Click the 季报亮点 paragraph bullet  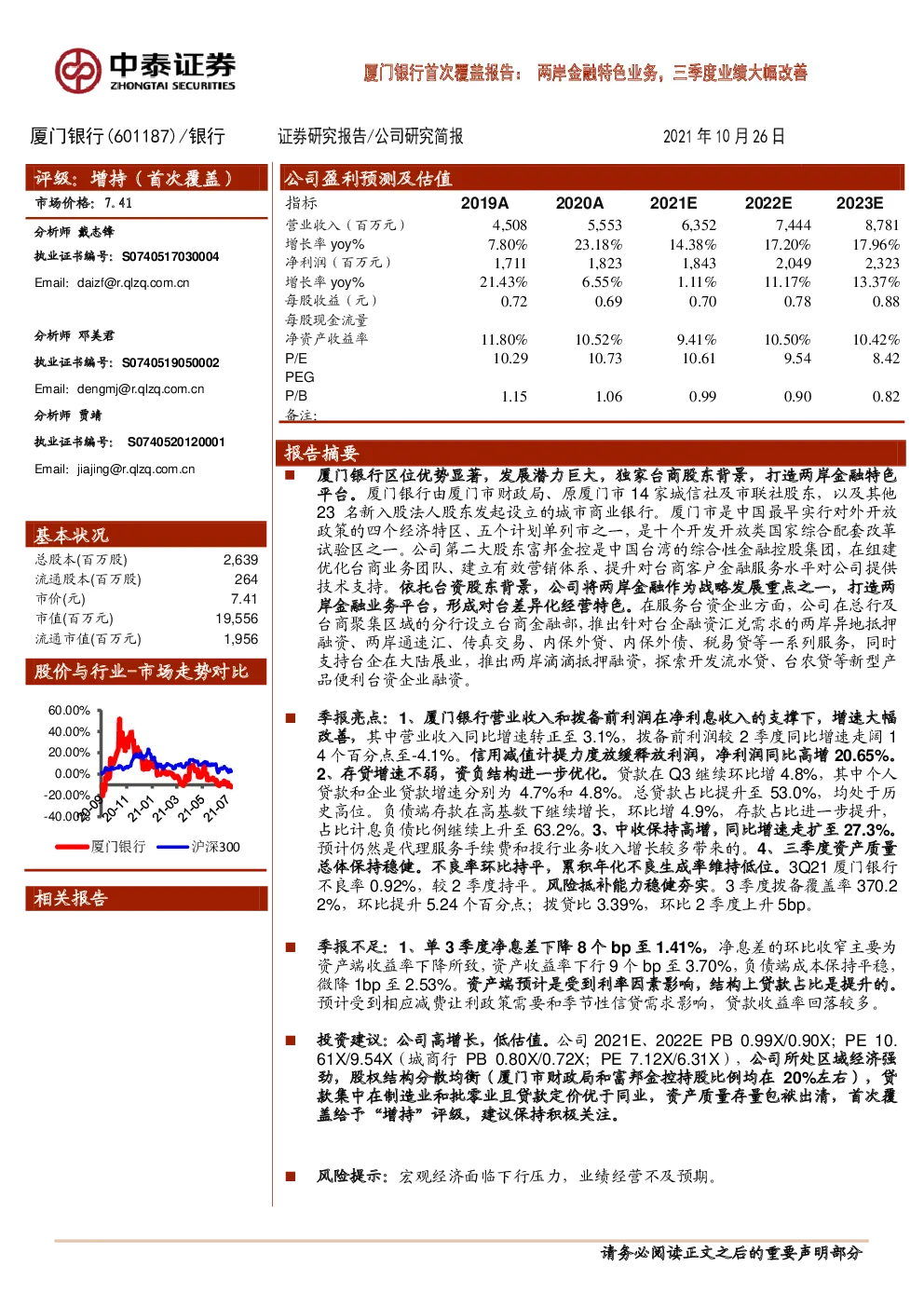point(291,717)
